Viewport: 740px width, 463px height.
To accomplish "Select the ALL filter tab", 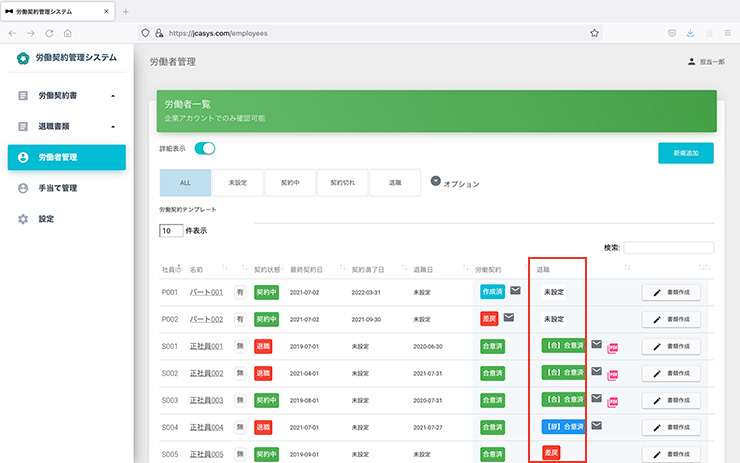I will coord(185,183).
